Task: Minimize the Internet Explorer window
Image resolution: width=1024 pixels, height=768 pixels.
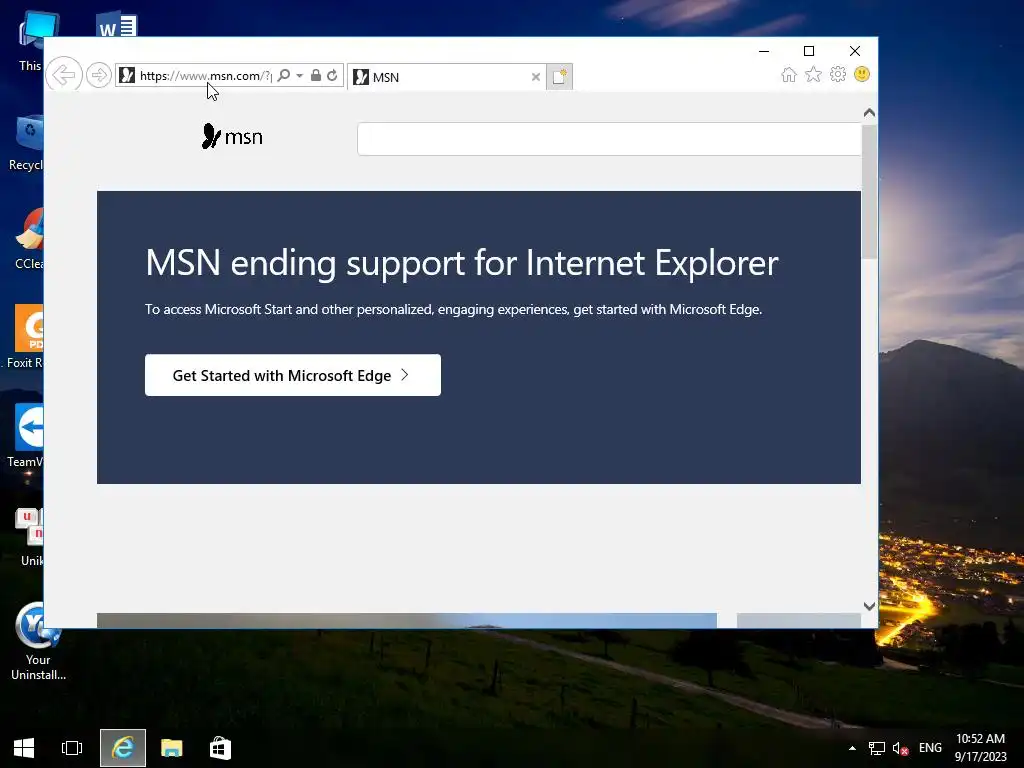Action: pyautogui.click(x=764, y=51)
